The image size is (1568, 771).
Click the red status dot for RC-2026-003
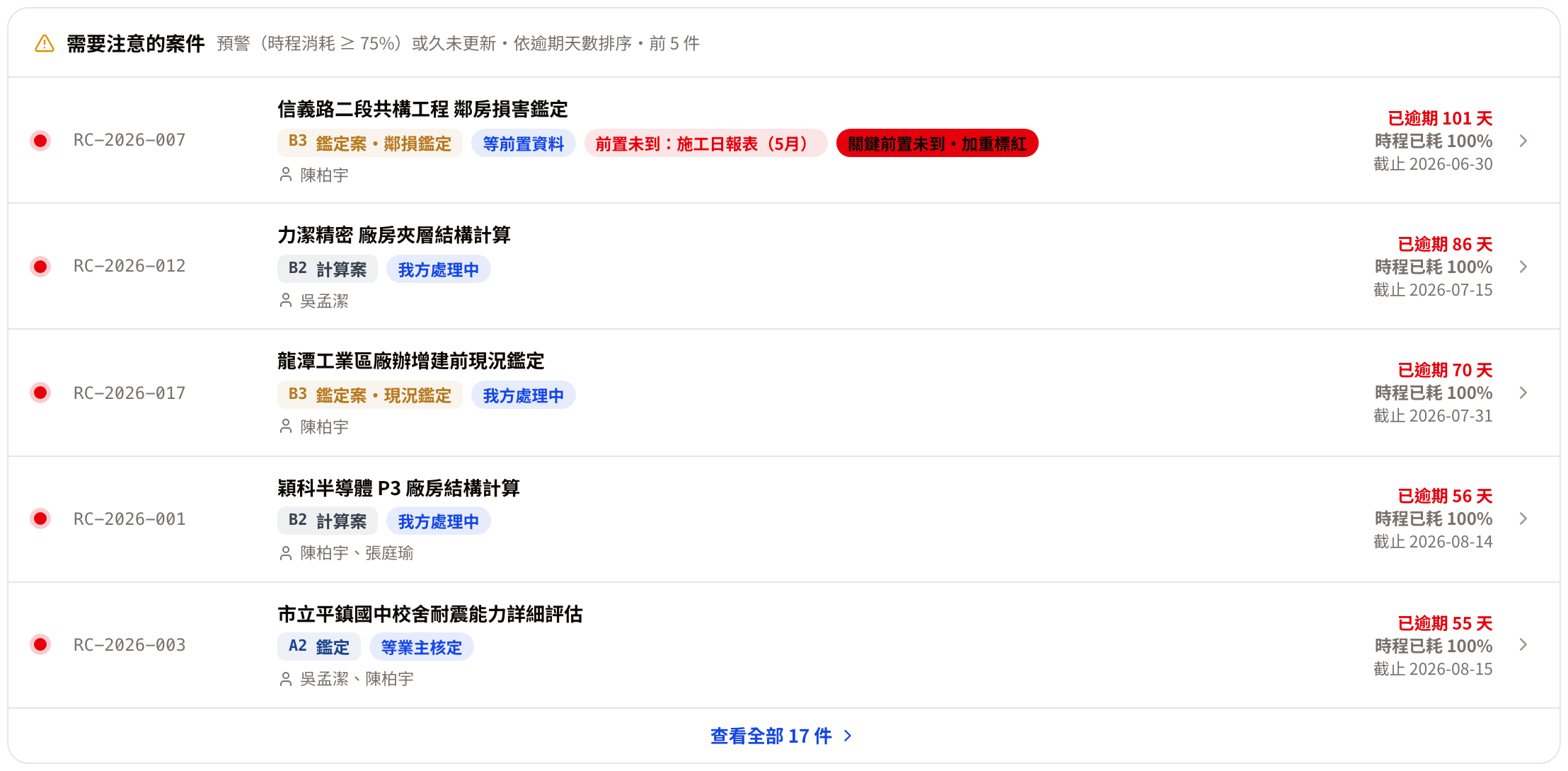pos(40,644)
